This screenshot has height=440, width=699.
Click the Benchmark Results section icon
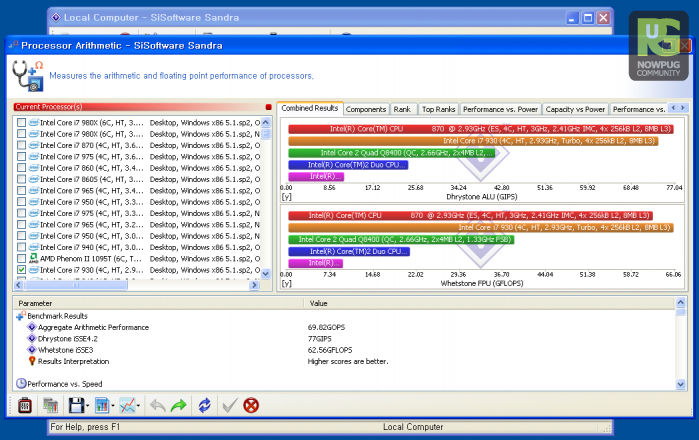pyautogui.click(x=21, y=316)
